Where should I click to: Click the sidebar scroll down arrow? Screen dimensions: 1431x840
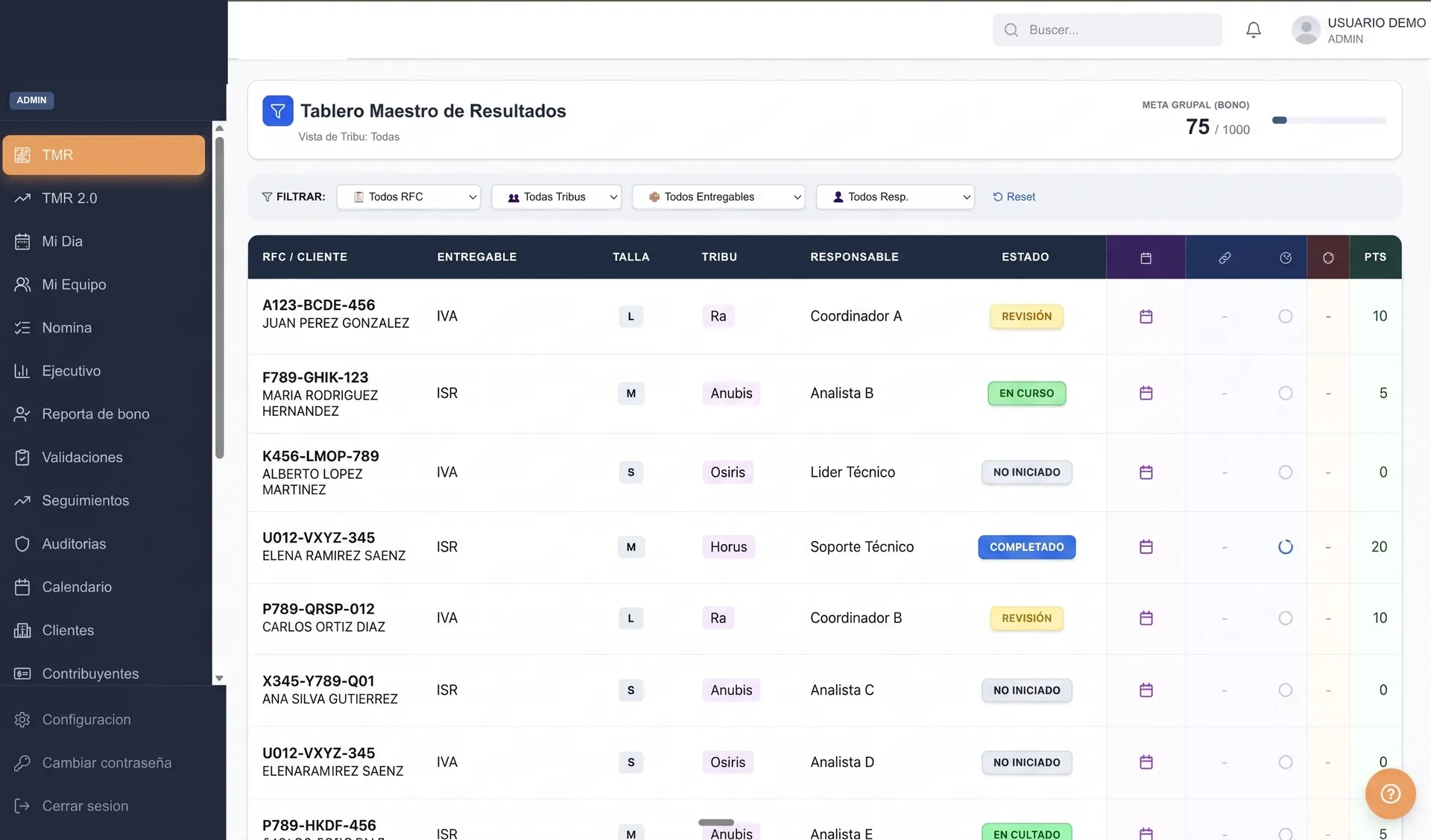click(219, 678)
